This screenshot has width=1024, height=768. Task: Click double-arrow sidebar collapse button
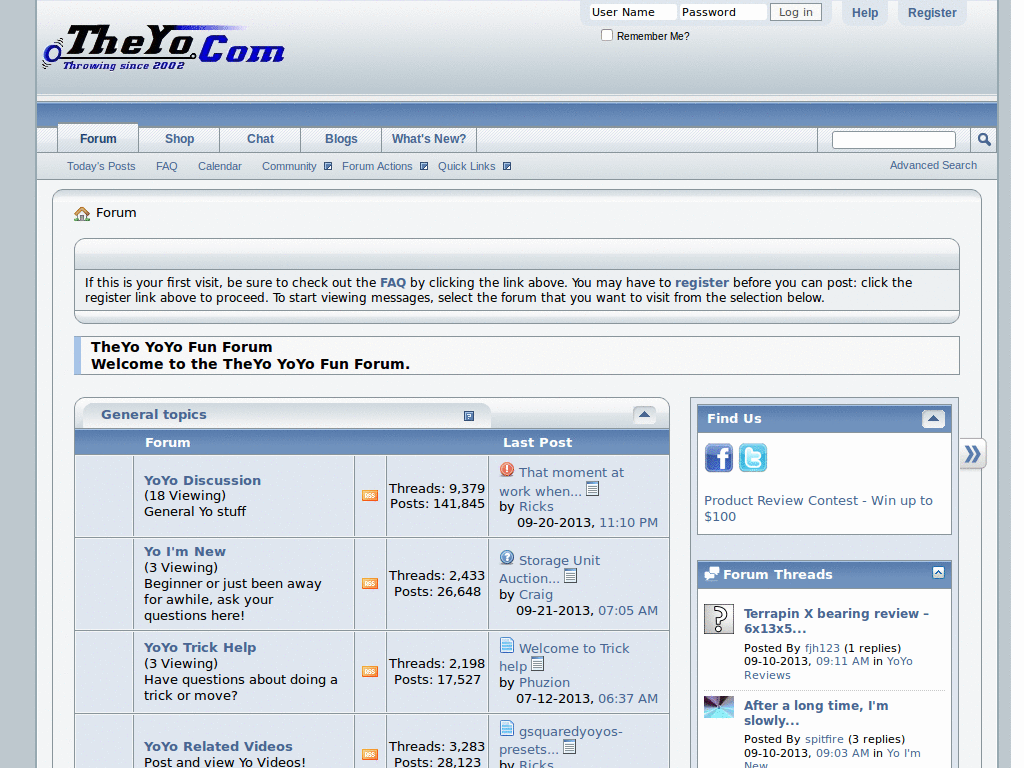point(972,454)
